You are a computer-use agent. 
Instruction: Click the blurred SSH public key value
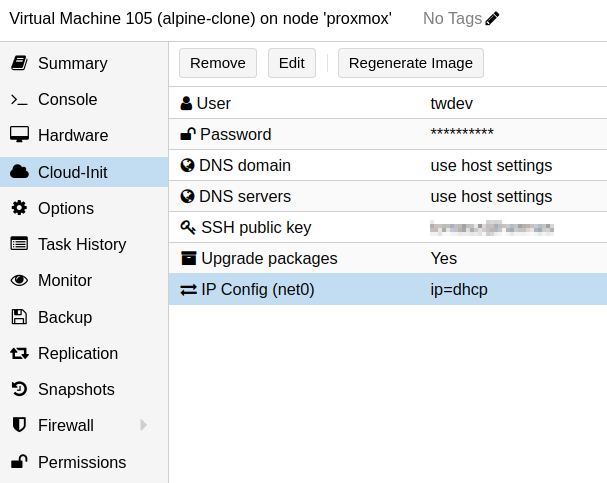[x=492, y=228]
